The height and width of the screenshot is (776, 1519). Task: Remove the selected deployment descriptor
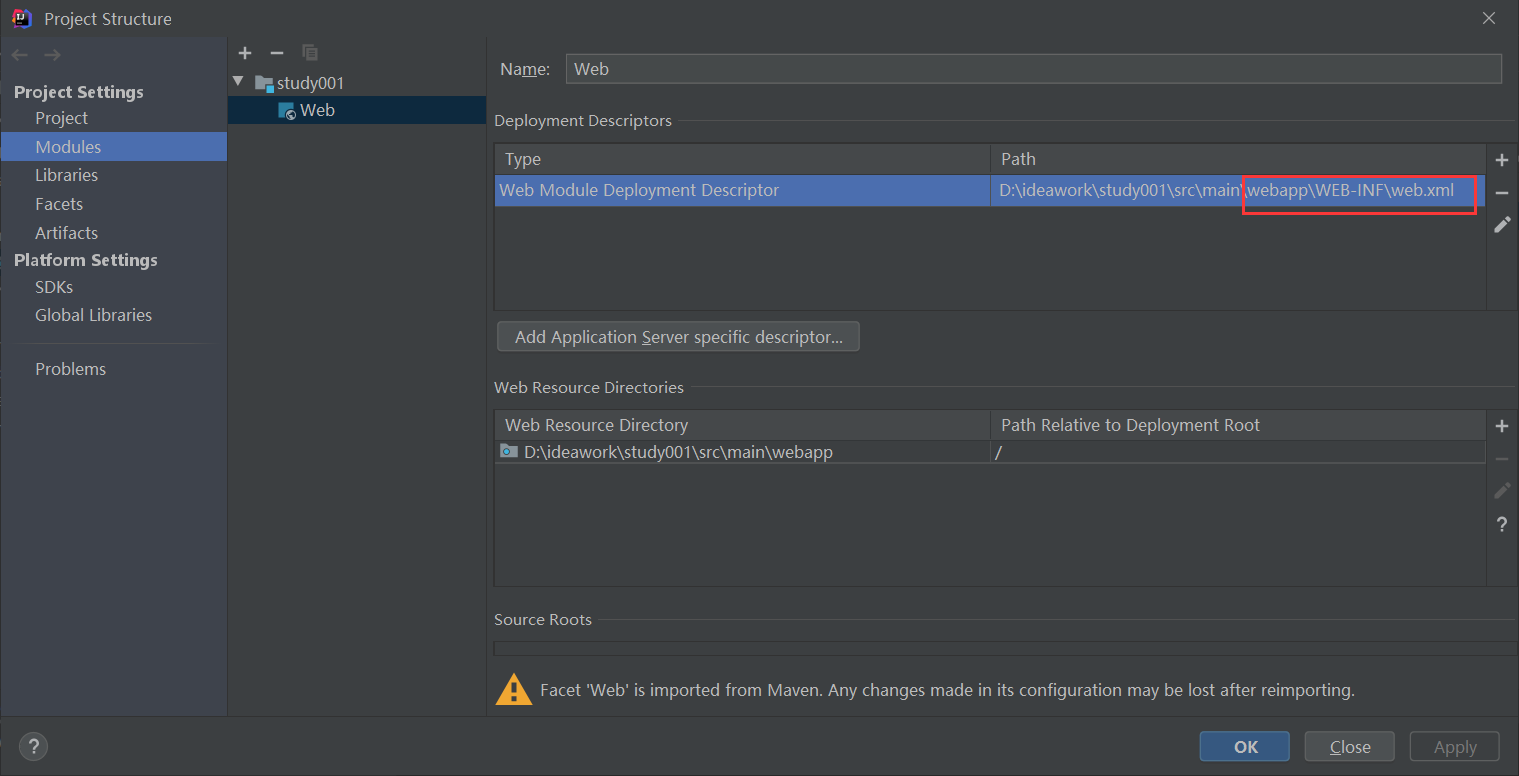coord(1501,193)
